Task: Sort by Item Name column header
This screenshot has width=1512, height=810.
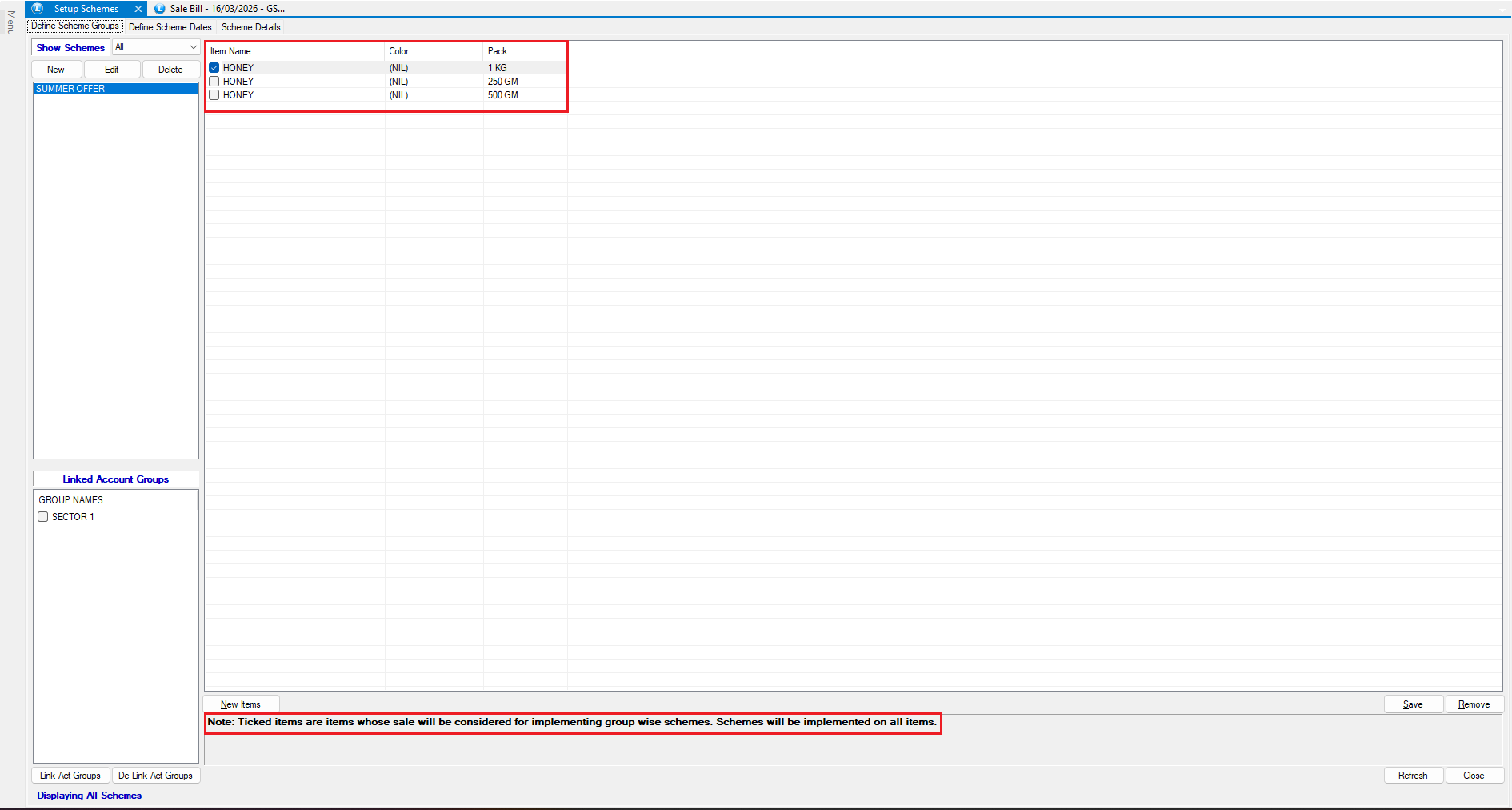Action: pos(230,51)
